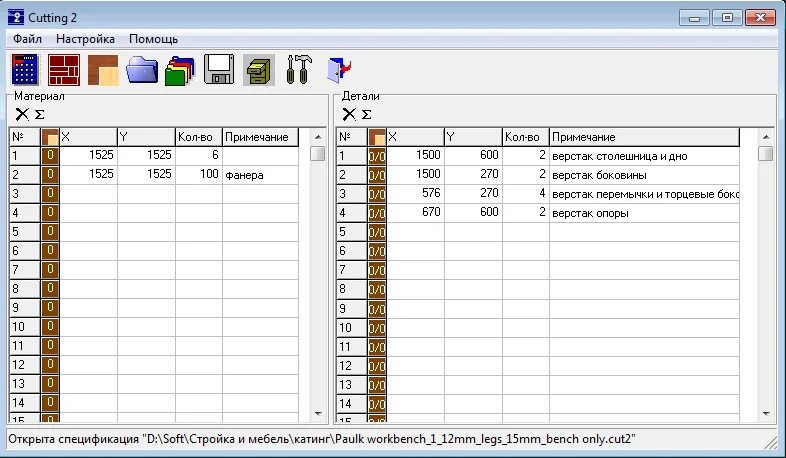The width and height of the screenshot is (786, 458).
Task: Maximize the Cutting 2 window
Action: tap(727, 18)
